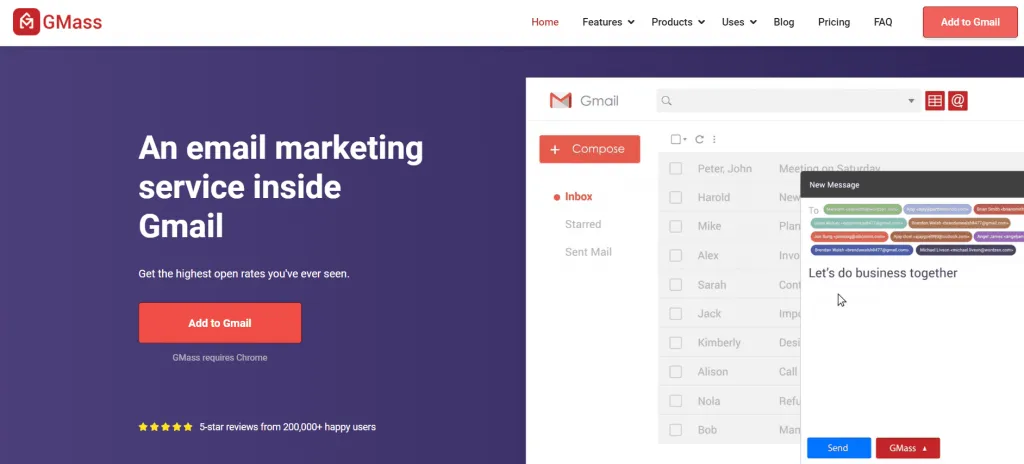Click sender name 'Peter, John'

[724, 169]
